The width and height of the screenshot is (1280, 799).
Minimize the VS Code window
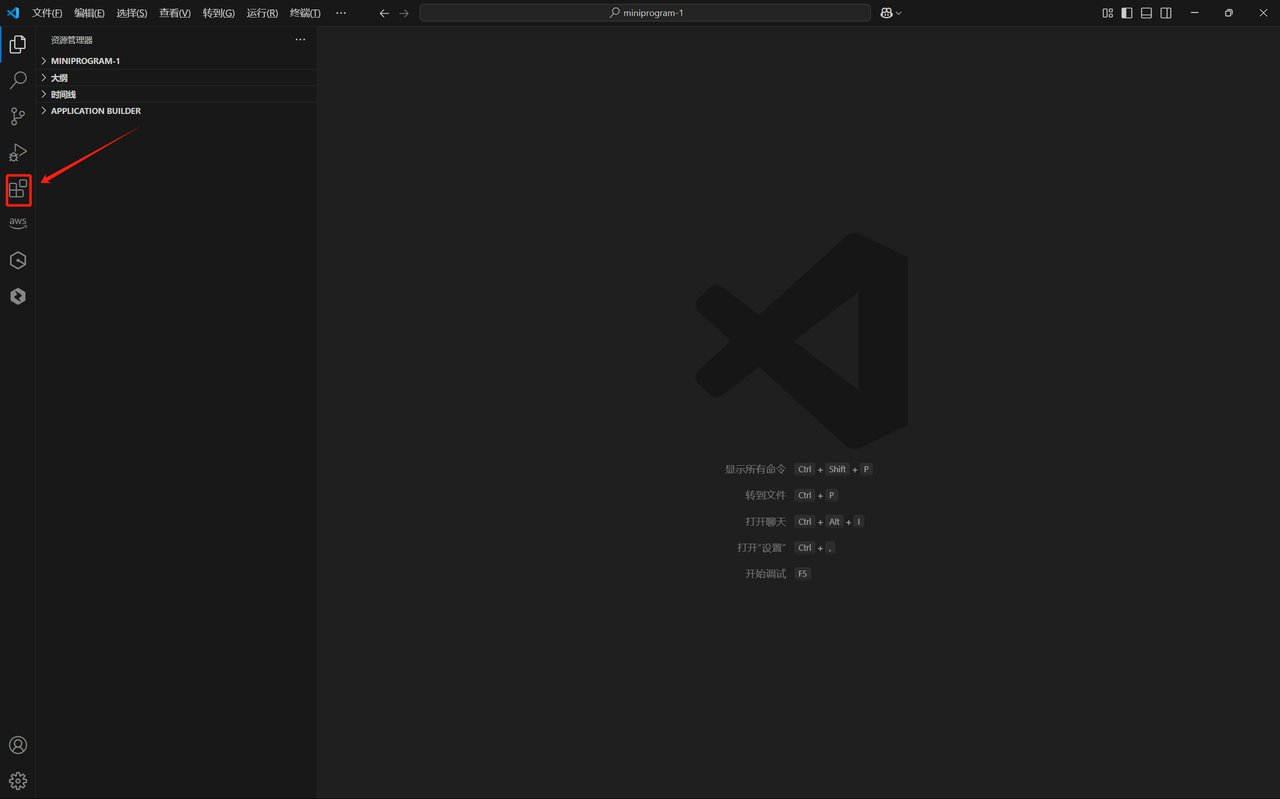tap(1194, 13)
